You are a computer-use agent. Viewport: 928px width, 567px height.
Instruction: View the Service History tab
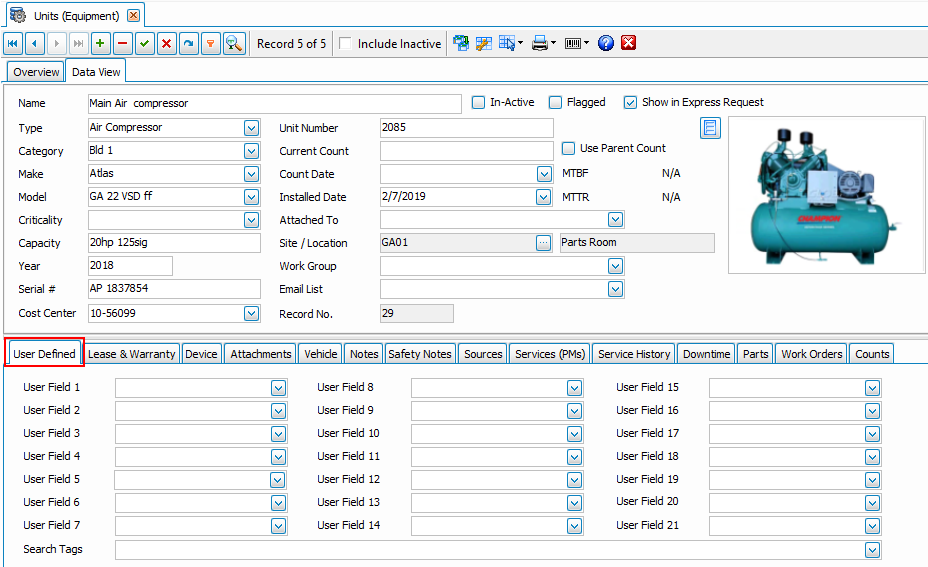click(x=634, y=354)
